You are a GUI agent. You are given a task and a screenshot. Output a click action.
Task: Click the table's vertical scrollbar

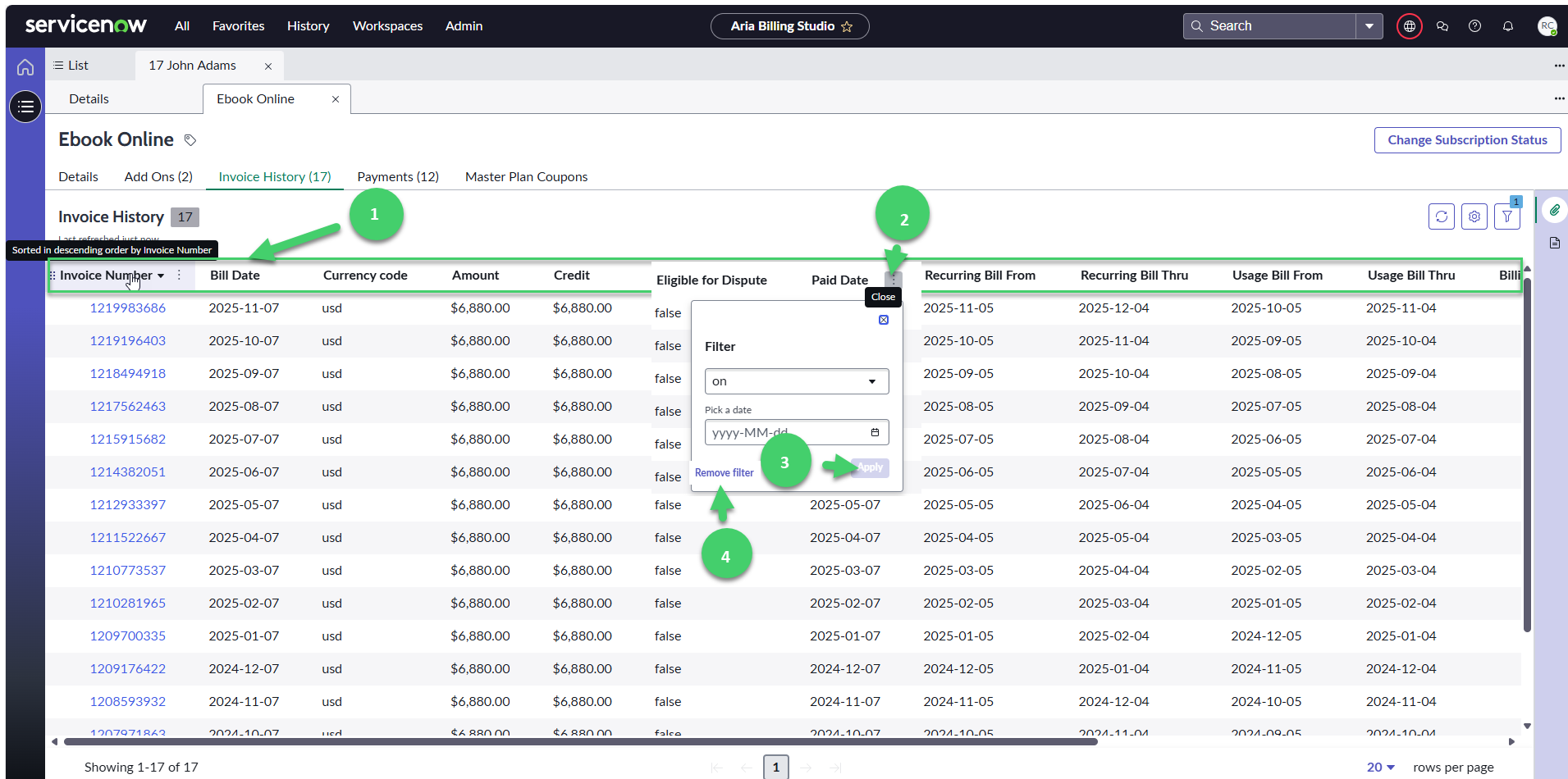click(1527, 455)
